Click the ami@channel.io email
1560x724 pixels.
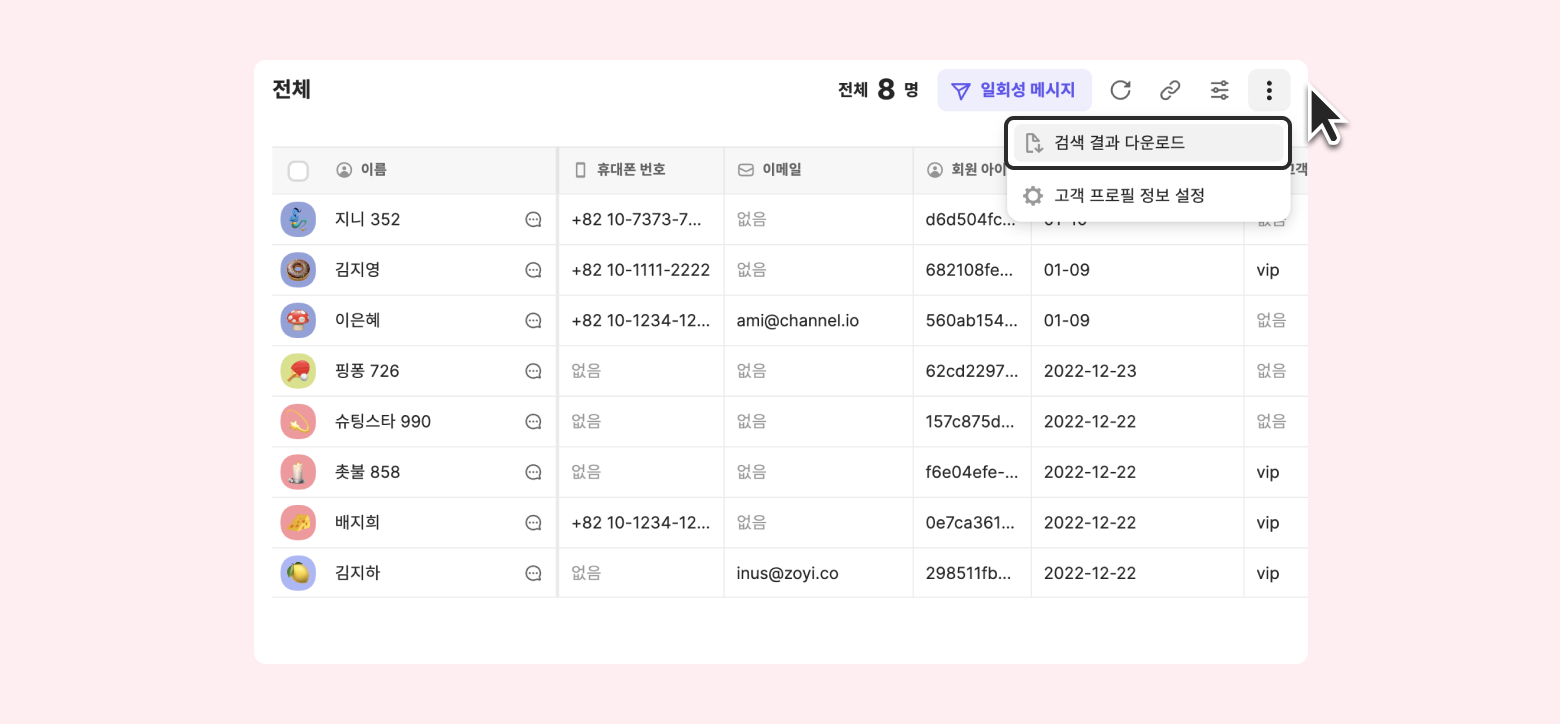[x=797, y=321]
